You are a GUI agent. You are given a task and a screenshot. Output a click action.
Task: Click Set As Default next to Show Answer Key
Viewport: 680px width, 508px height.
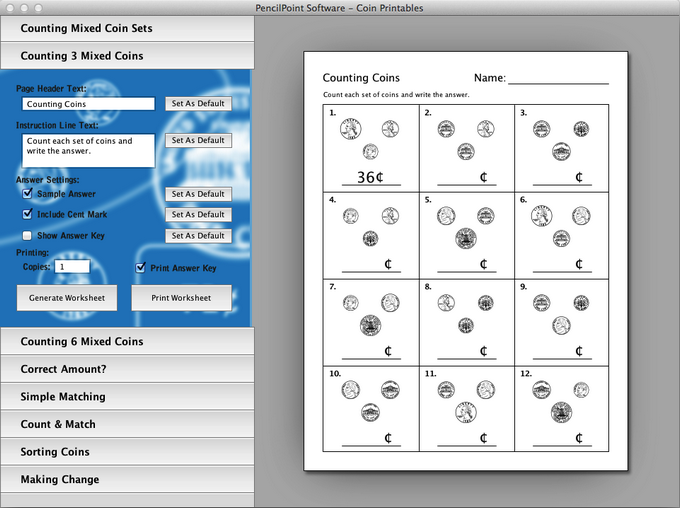198,236
